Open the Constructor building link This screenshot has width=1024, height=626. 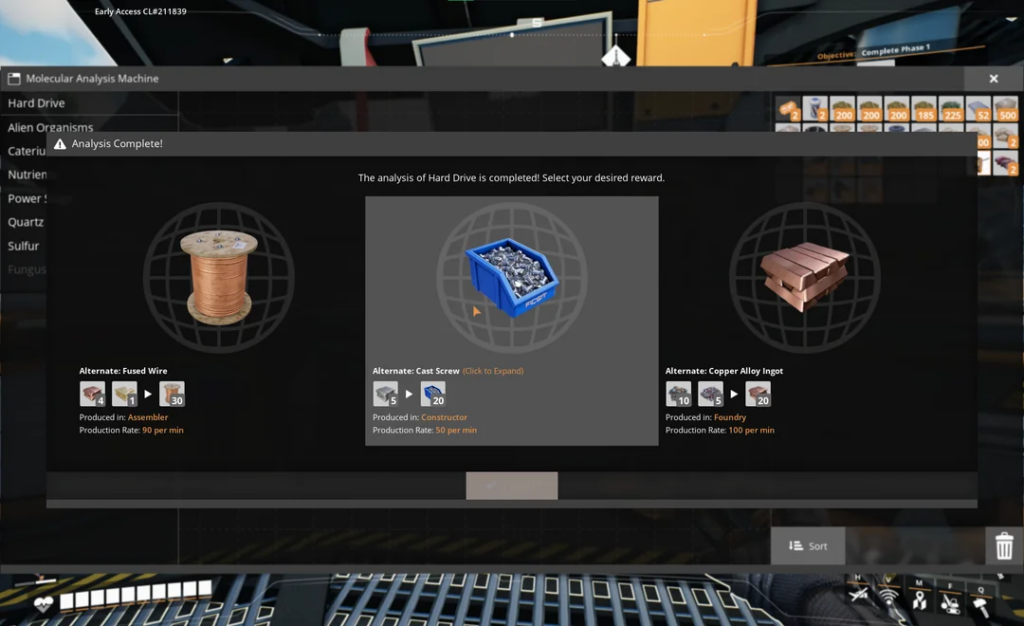point(444,417)
